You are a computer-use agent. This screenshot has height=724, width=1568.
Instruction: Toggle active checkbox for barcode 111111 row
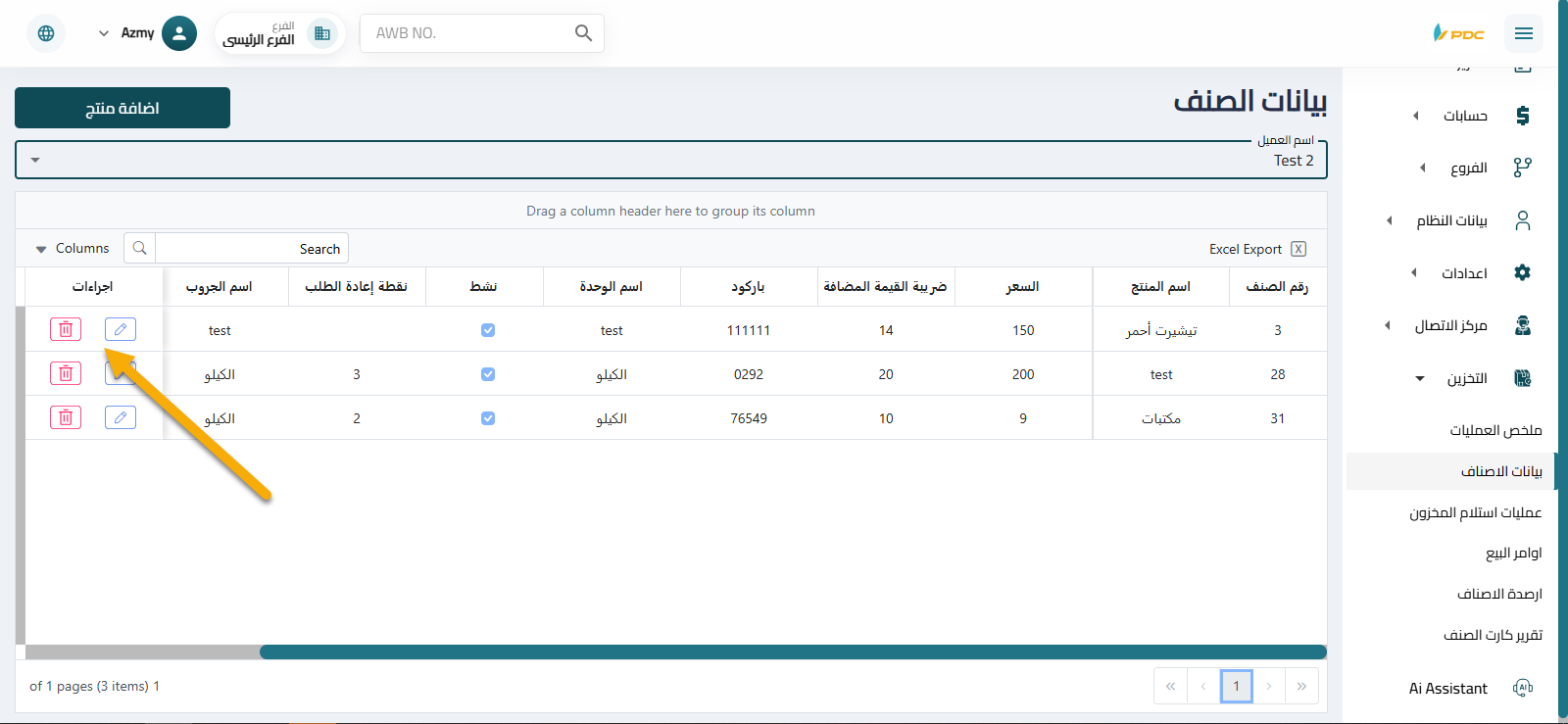click(488, 330)
